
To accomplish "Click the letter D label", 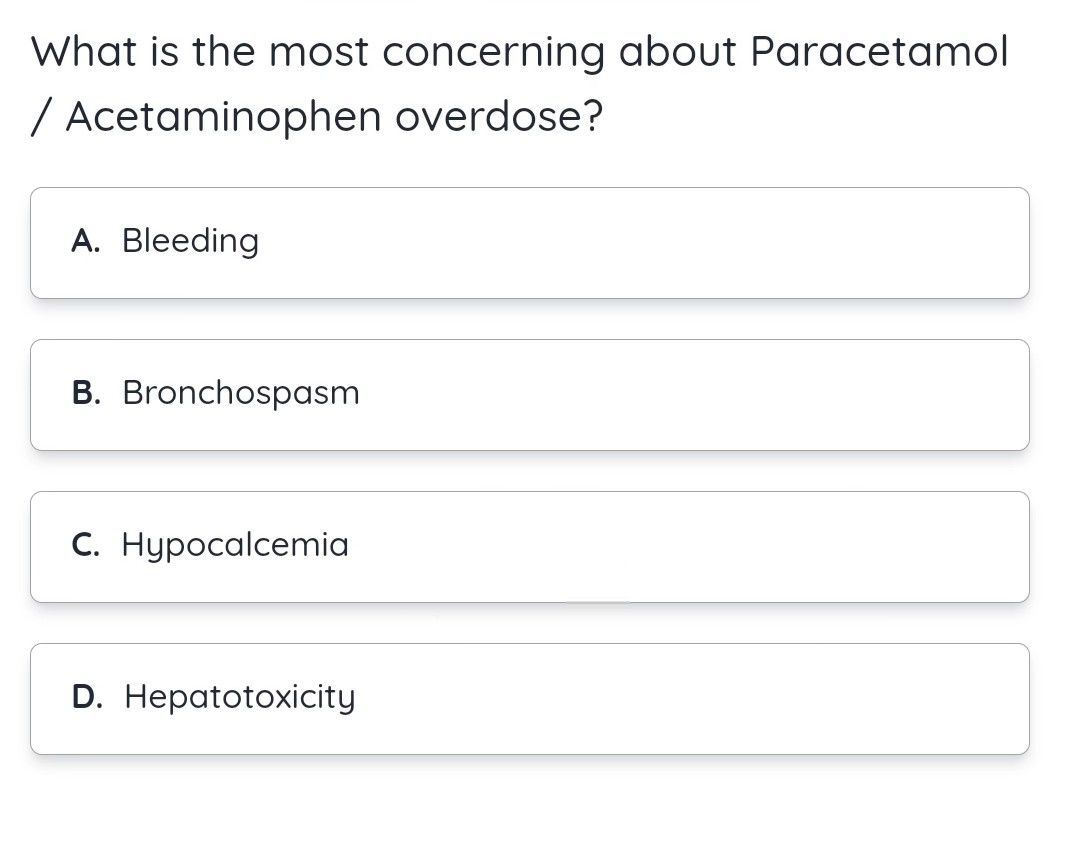I will point(87,697).
